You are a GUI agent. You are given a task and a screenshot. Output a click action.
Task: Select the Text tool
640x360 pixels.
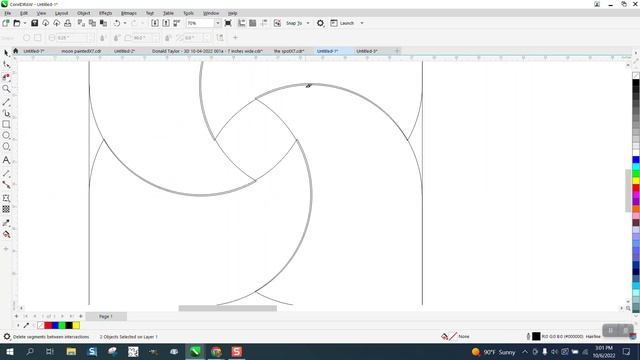tap(6, 160)
